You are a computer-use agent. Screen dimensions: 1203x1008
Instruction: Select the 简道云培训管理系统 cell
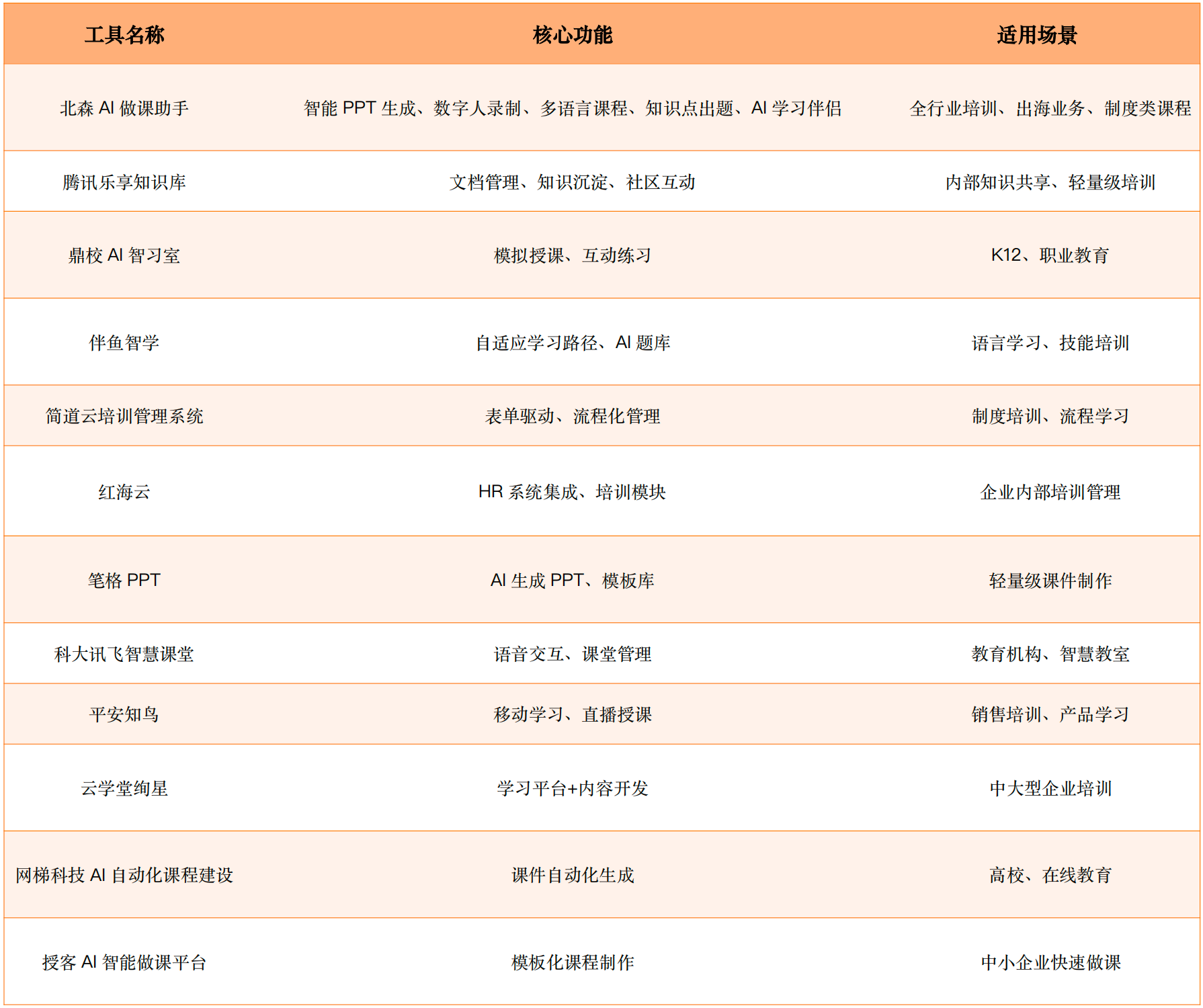(x=124, y=416)
